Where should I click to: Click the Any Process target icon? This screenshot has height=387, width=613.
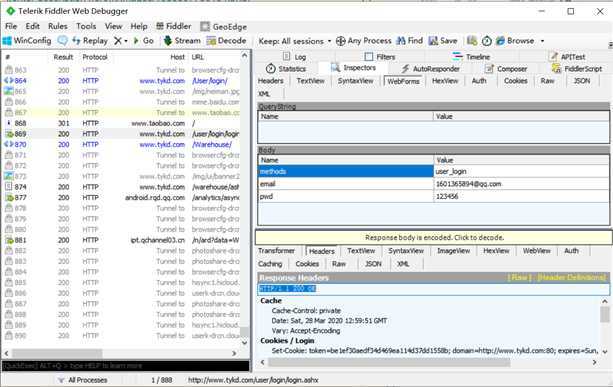click(x=341, y=41)
